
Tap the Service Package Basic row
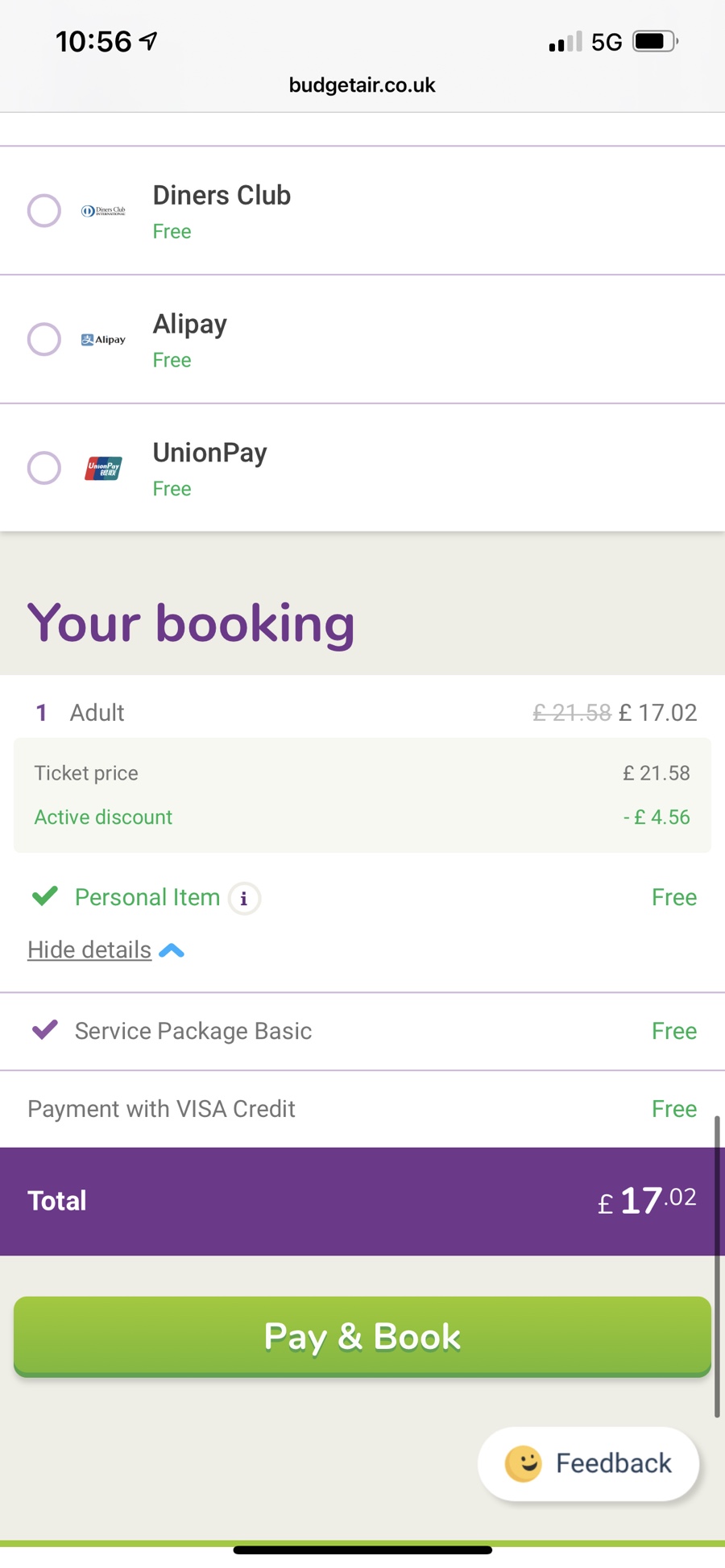pyautogui.click(x=362, y=1031)
